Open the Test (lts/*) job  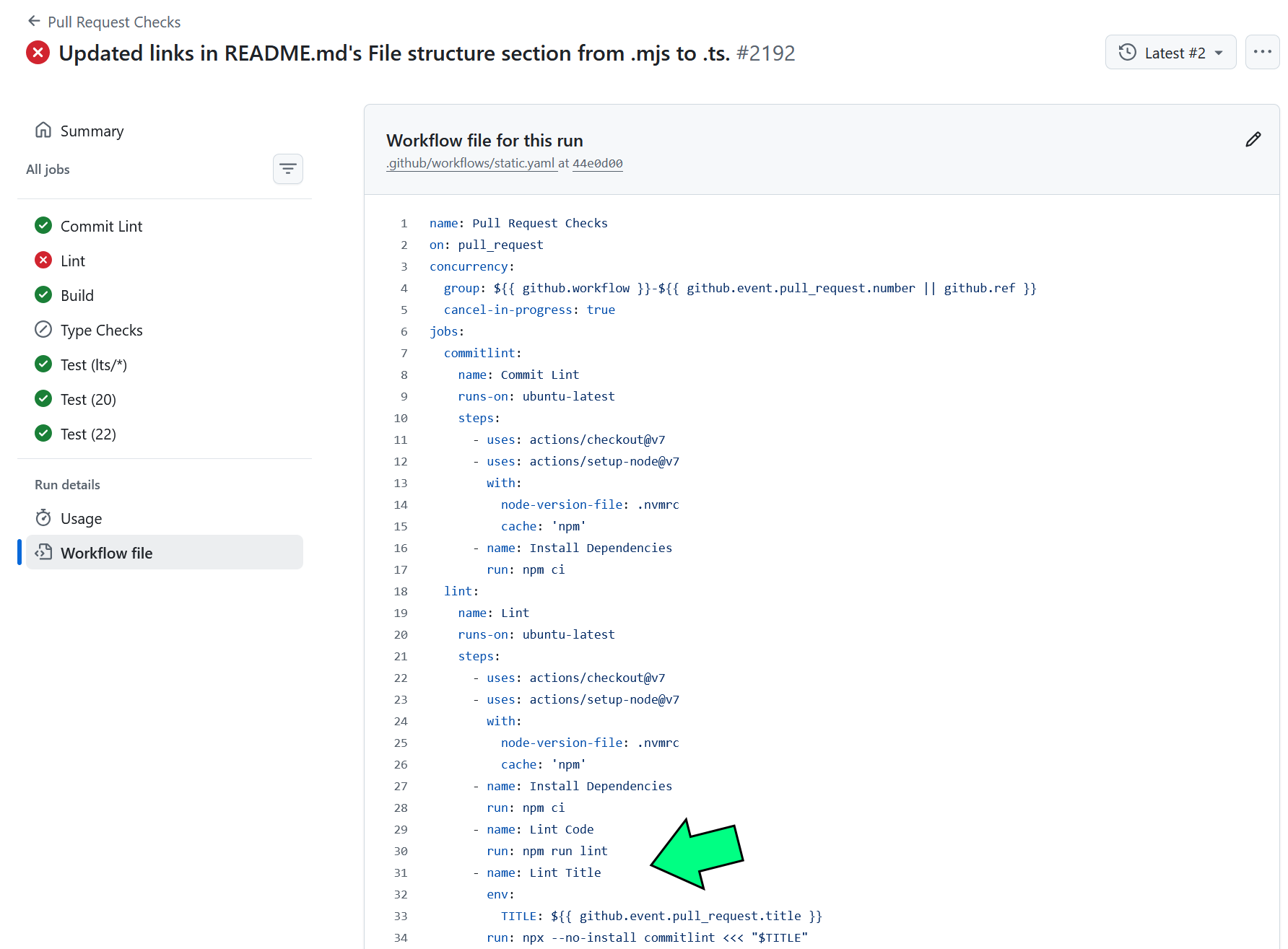[x=165, y=364]
